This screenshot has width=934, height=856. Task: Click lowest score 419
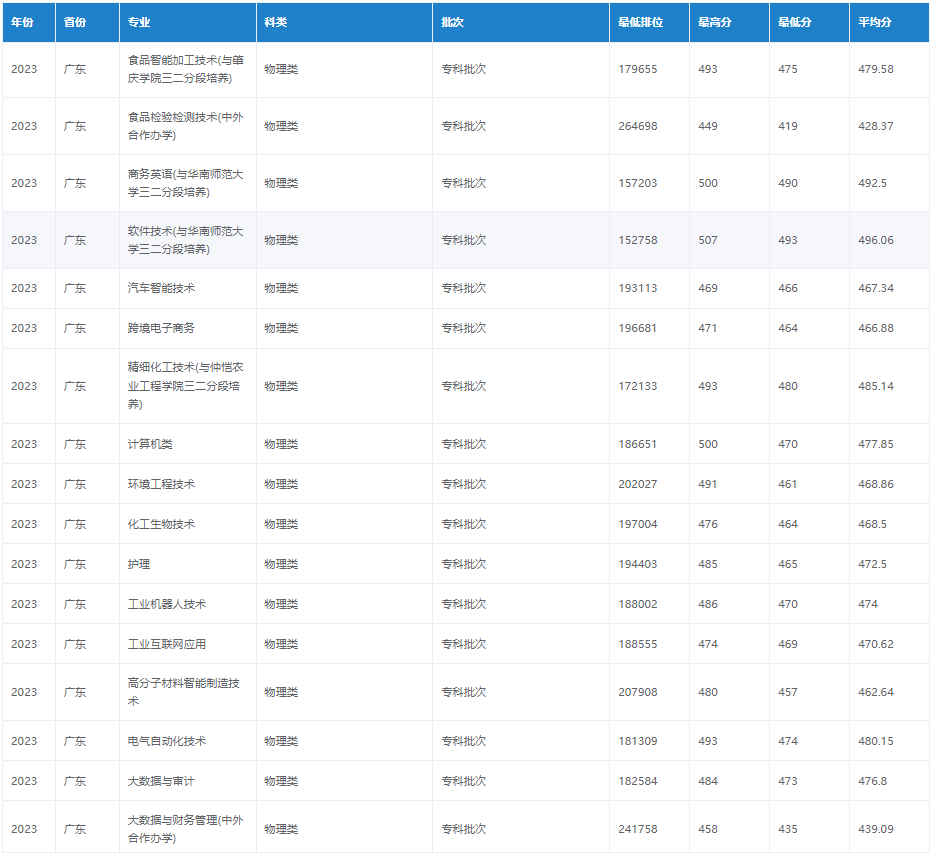787,126
